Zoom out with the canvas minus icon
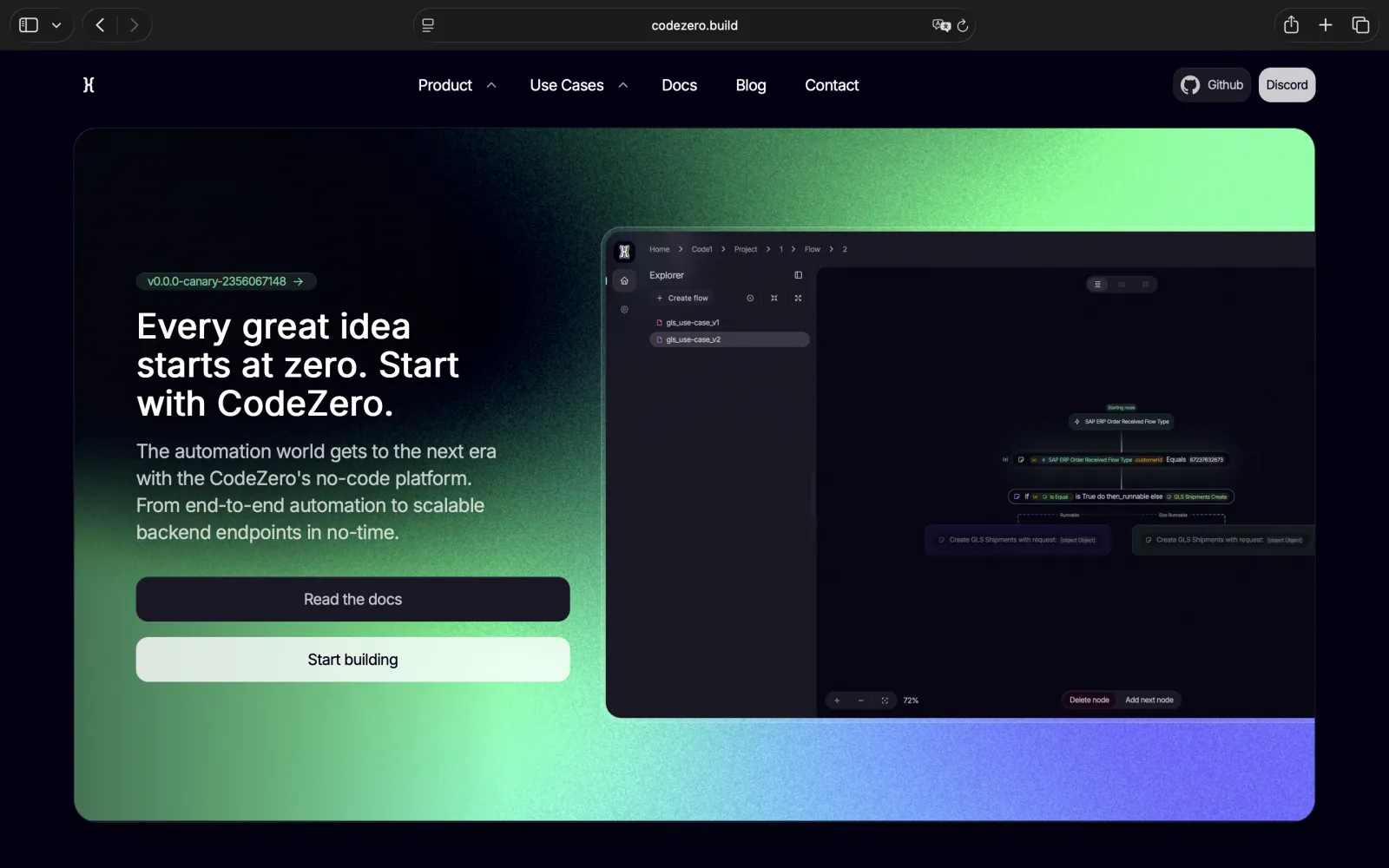 (861, 700)
